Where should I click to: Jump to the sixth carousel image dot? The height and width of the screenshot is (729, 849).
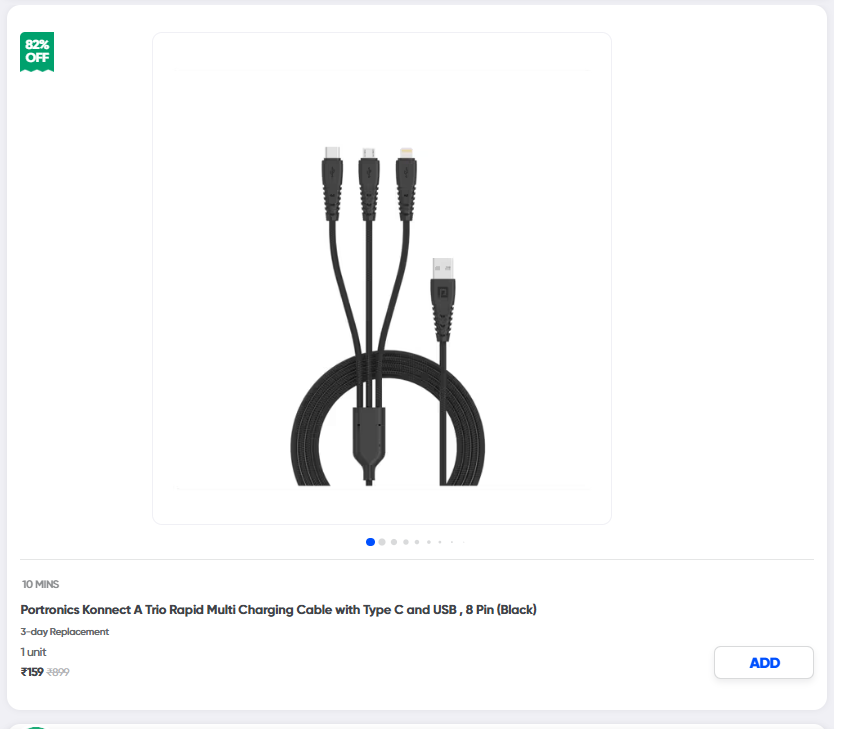coord(429,542)
